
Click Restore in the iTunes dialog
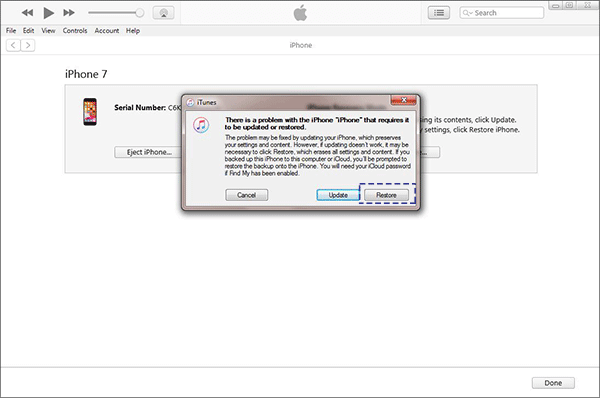[386, 195]
